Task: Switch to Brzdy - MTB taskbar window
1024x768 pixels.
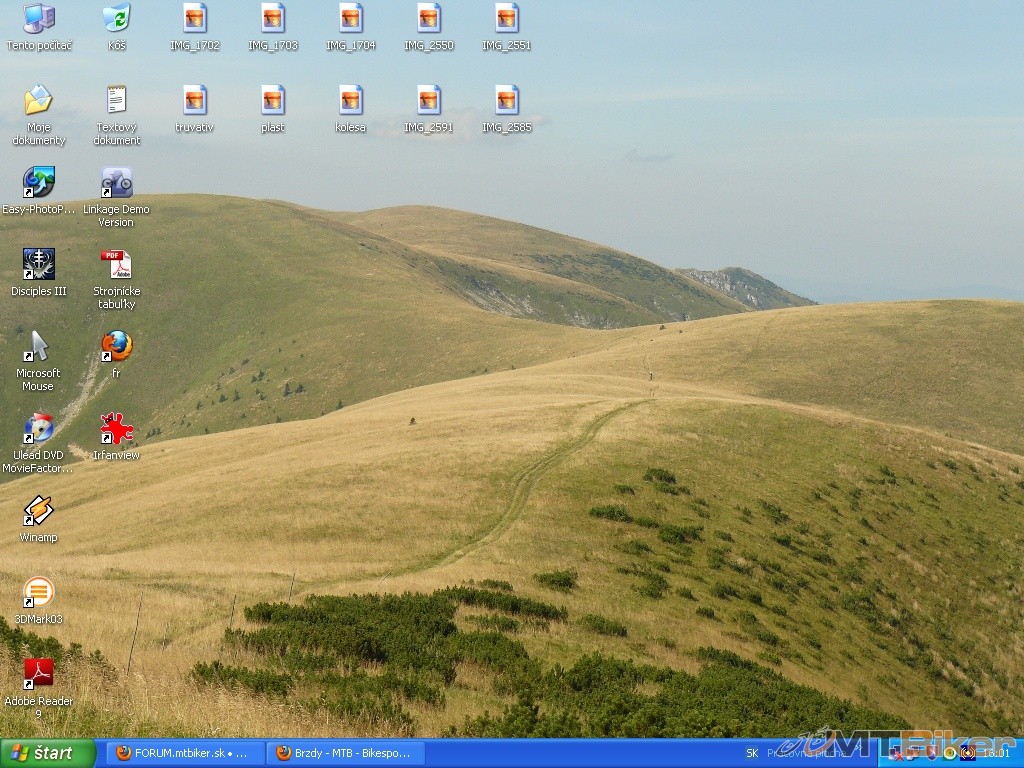Action: 345,753
